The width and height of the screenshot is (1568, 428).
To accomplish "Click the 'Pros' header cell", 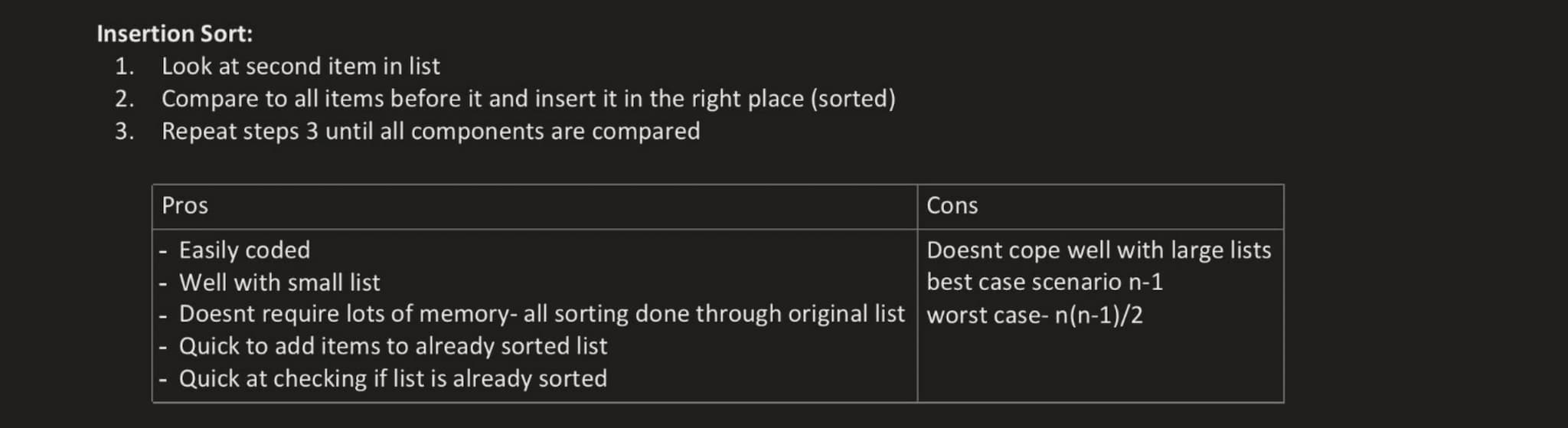I will pos(534,206).
